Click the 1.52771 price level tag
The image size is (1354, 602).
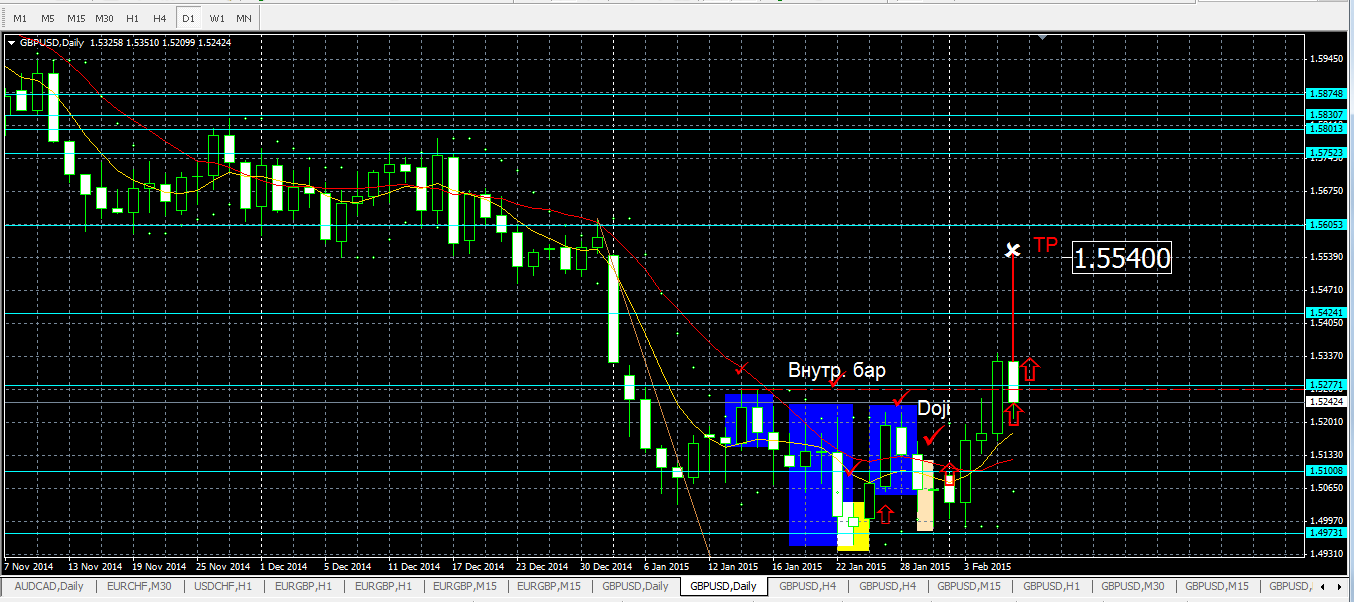click(1327, 385)
